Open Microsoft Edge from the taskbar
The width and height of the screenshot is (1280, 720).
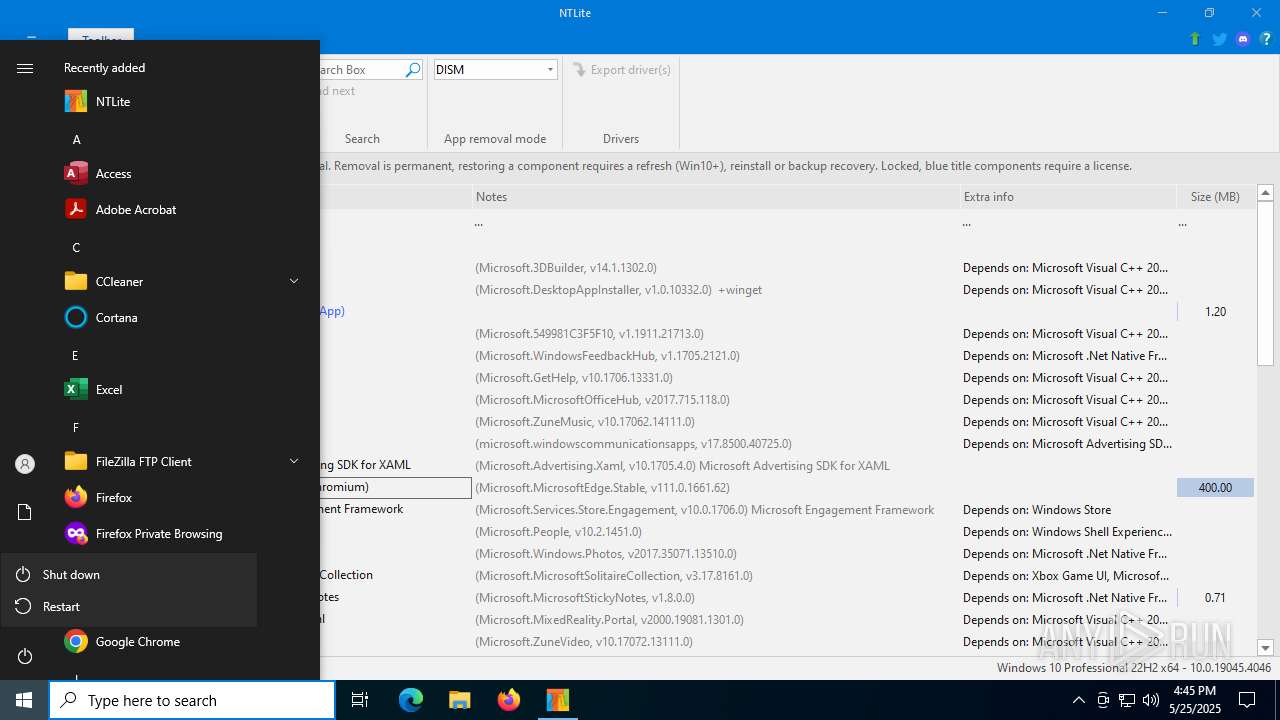coord(411,700)
